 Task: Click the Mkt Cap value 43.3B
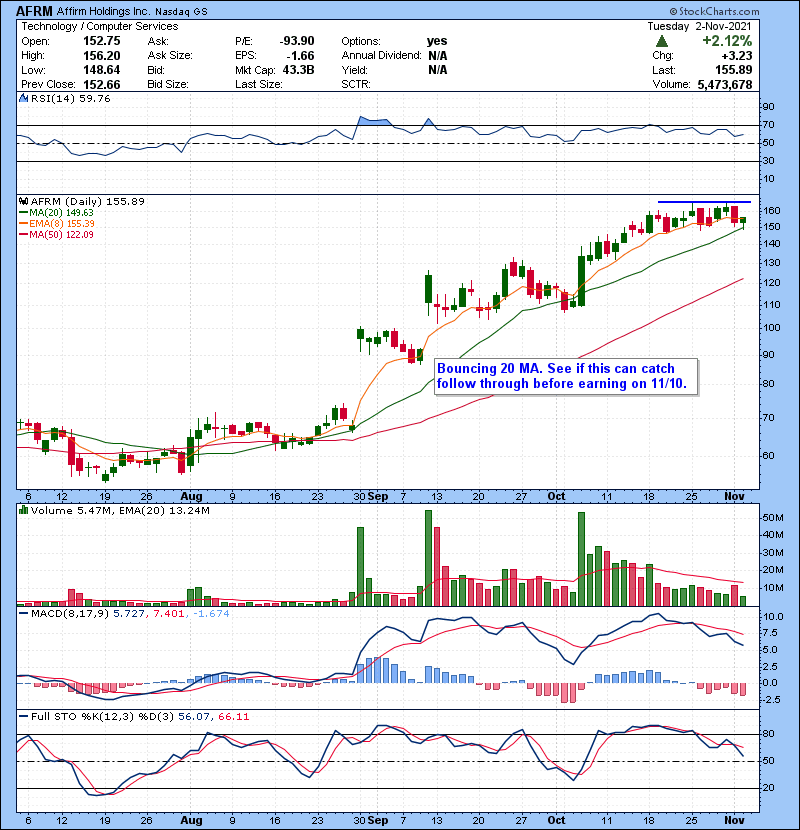tap(299, 70)
